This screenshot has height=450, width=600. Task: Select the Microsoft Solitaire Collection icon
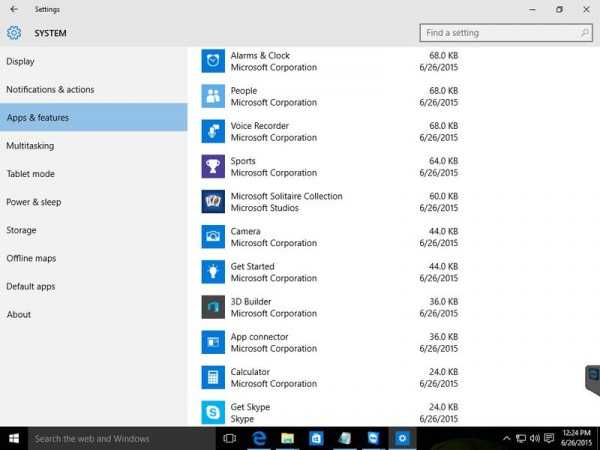point(213,202)
